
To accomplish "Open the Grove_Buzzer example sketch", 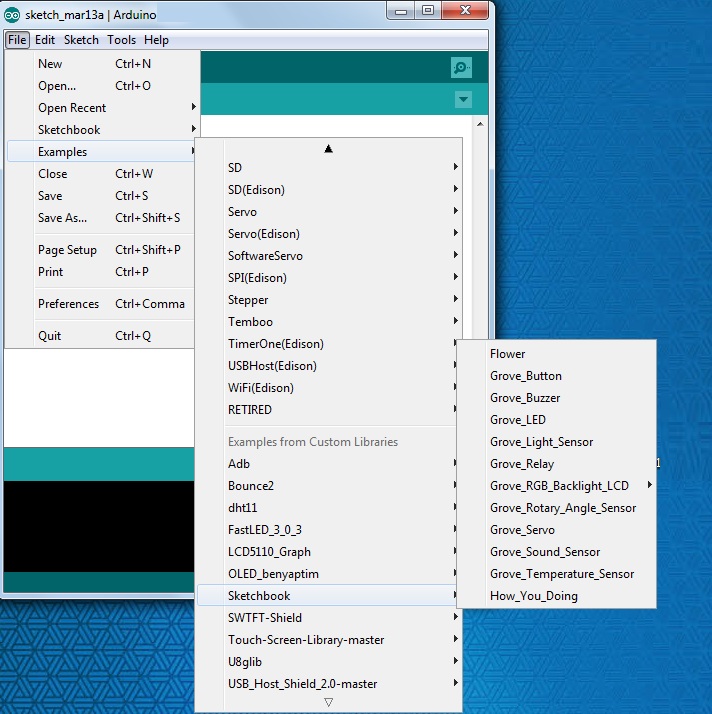I will pos(557,398).
